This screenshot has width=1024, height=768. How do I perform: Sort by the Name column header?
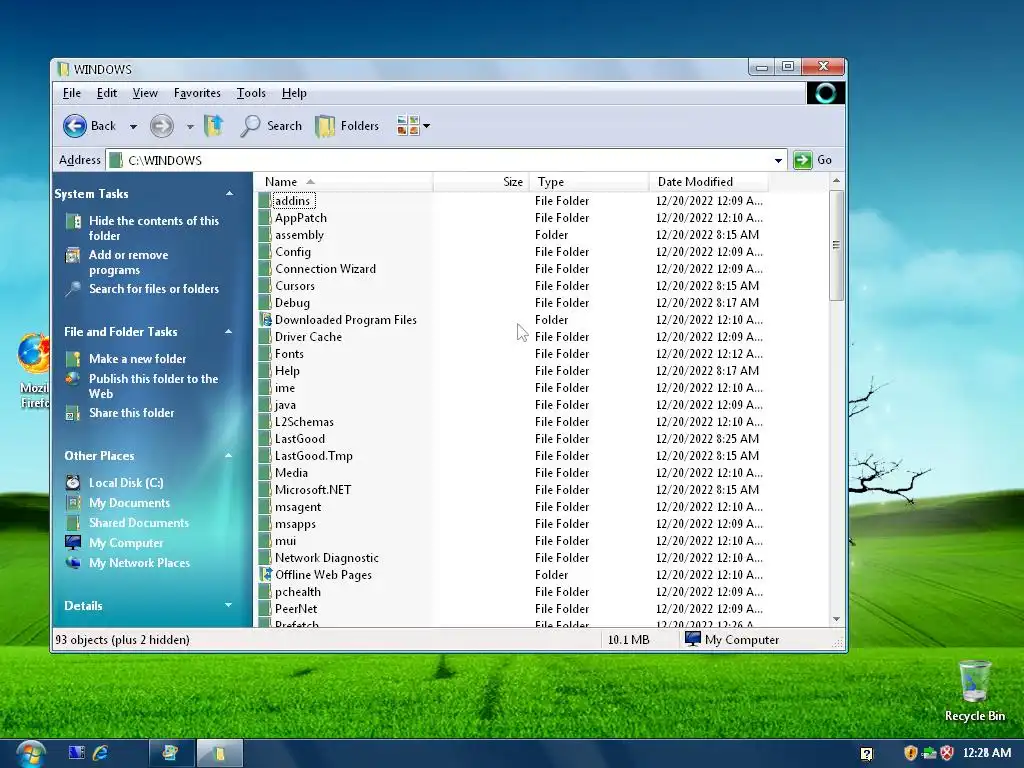[344, 182]
